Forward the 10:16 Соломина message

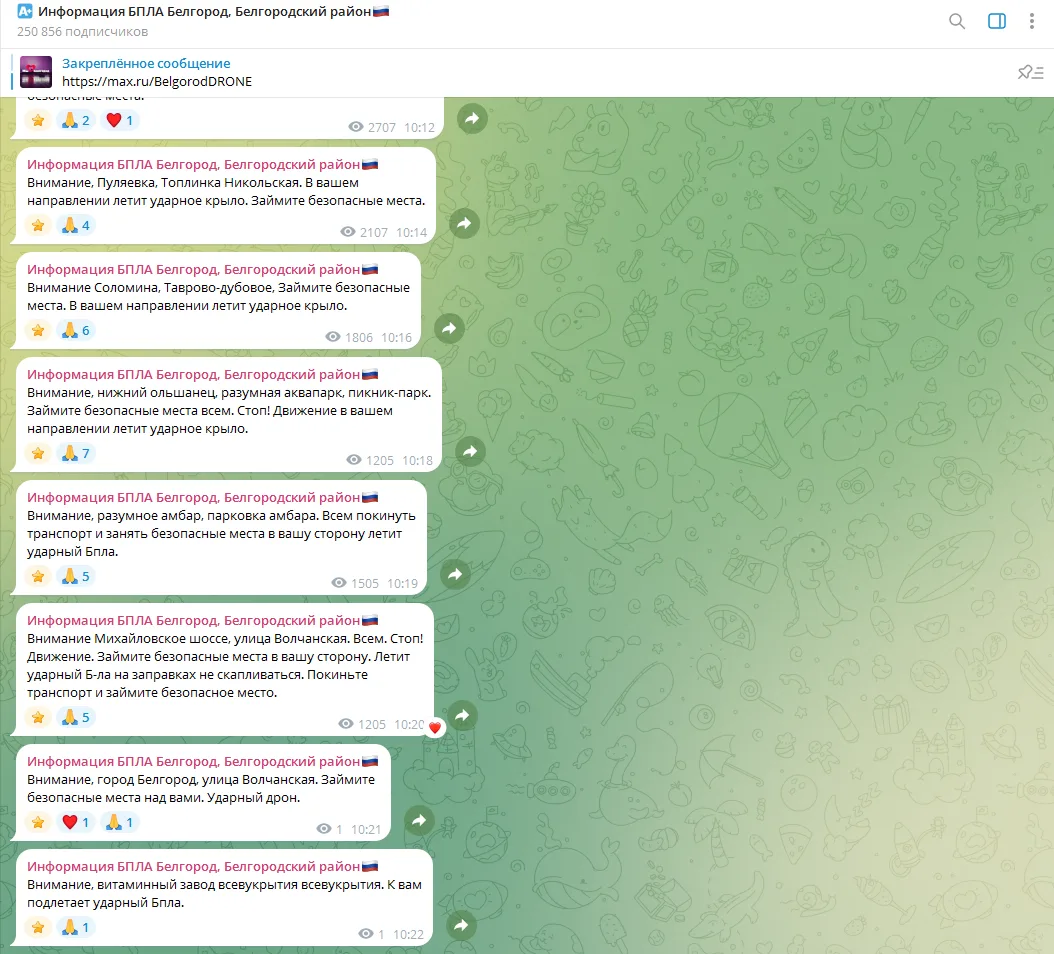pos(449,328)
